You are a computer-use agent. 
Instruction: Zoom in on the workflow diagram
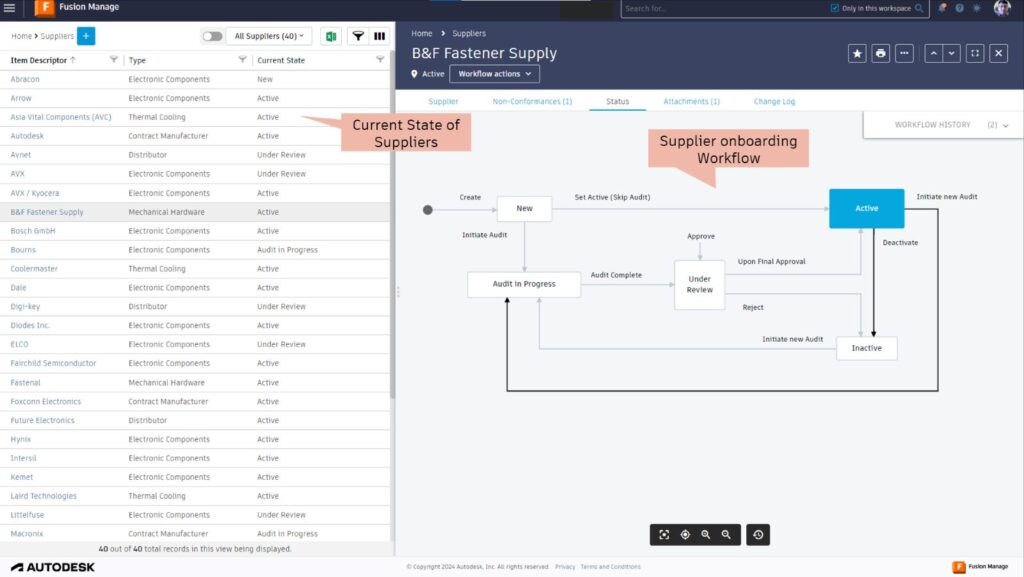(706, 535)
